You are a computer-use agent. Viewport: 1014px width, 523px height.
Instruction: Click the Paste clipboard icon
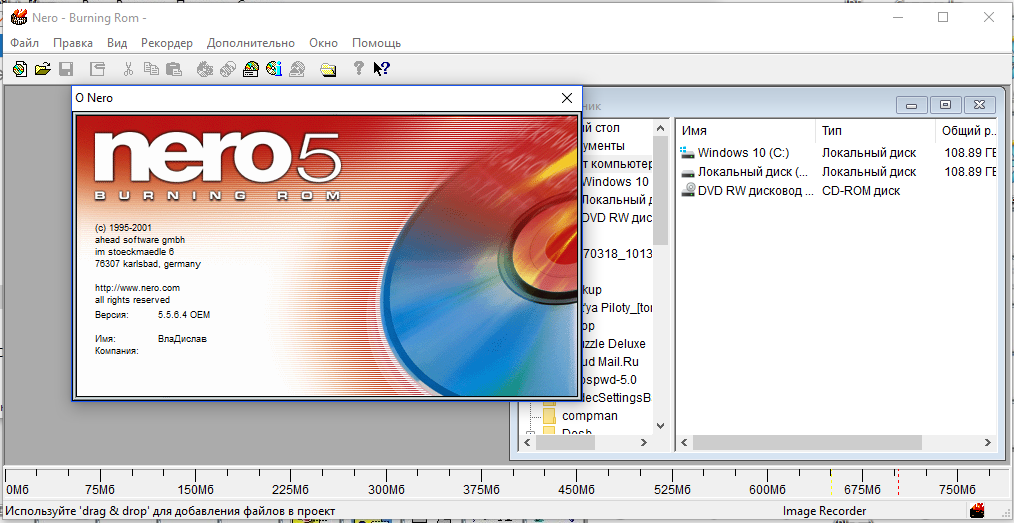(x=173, y=69)
